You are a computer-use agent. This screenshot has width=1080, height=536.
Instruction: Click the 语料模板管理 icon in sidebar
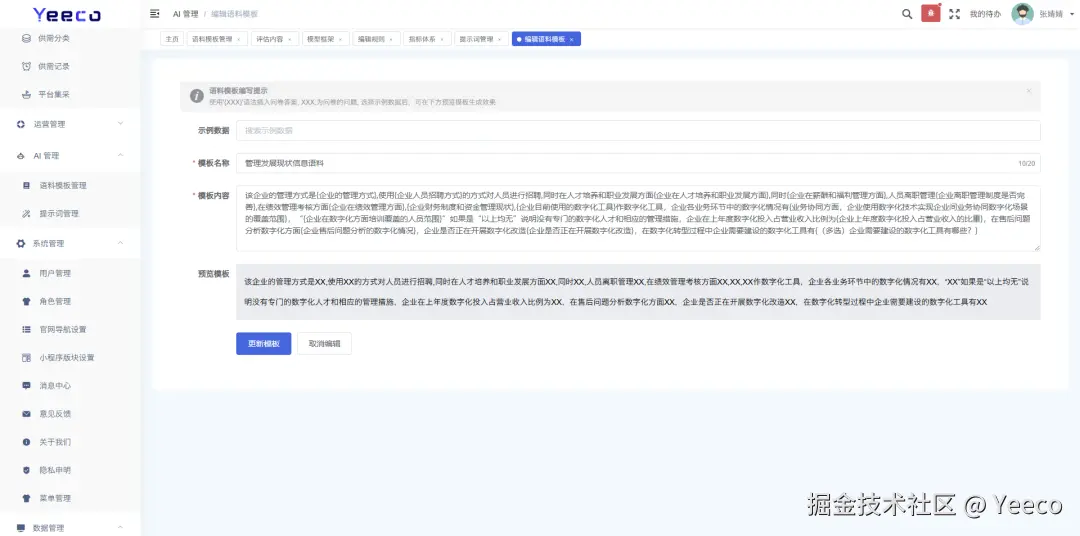pos(26,185)
